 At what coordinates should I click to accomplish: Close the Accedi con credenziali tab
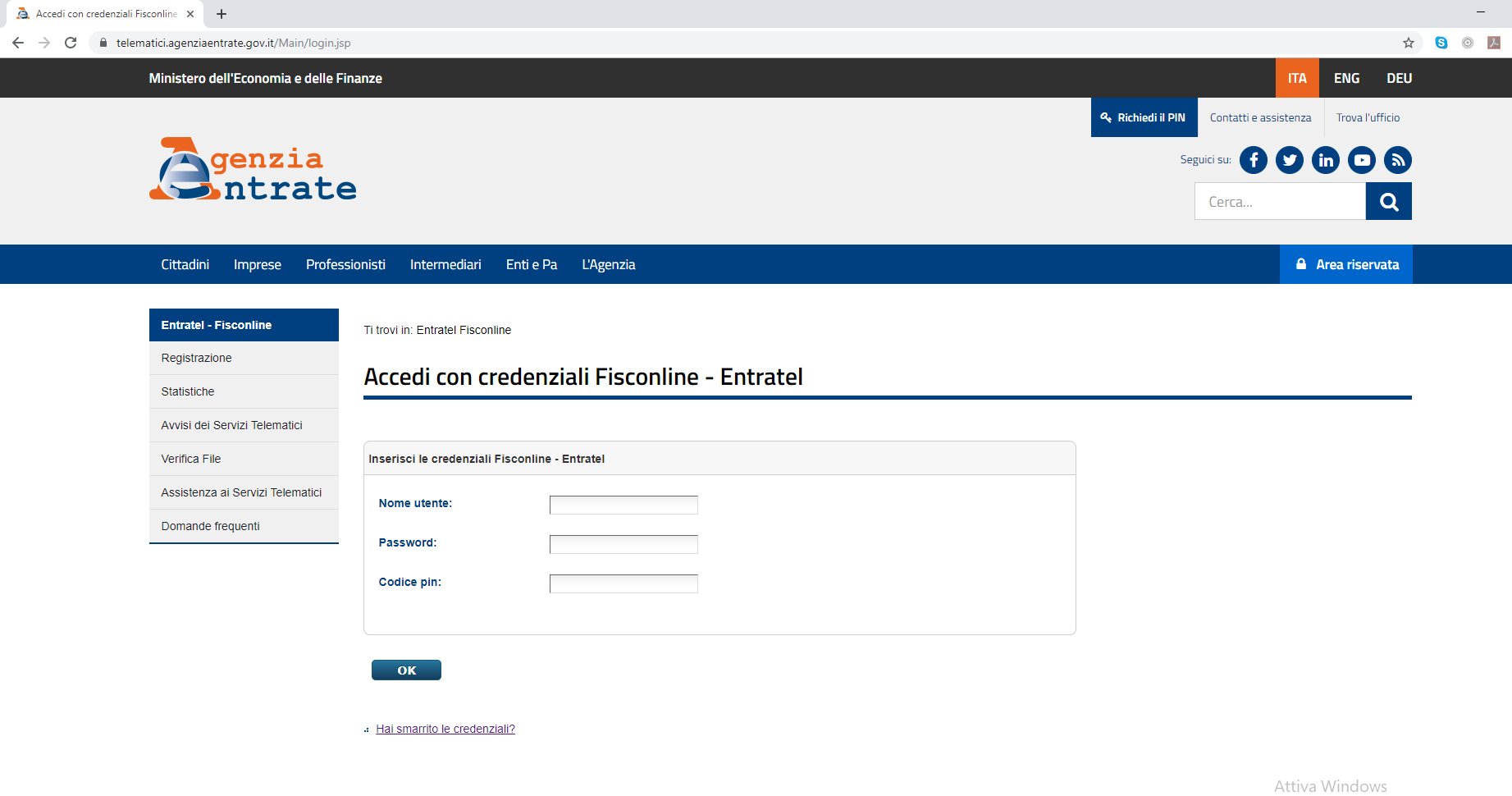coord(190,14)
